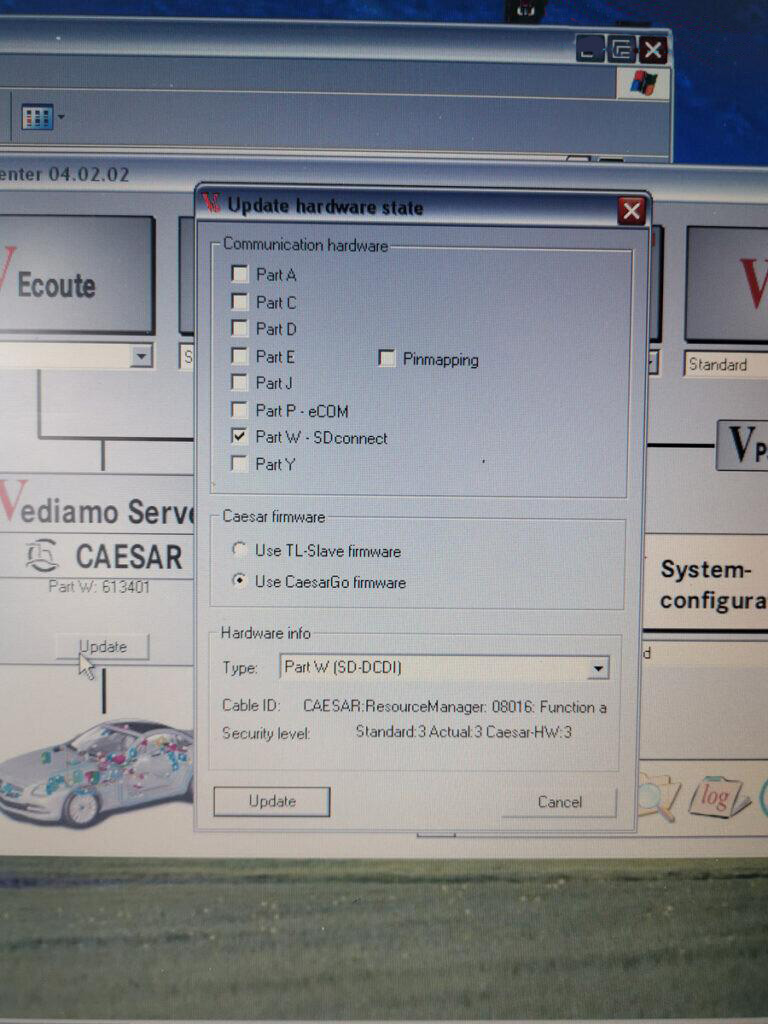Tick the Part E checkbox
This screenshot has height=1024, width=768.
pos(240,355)
